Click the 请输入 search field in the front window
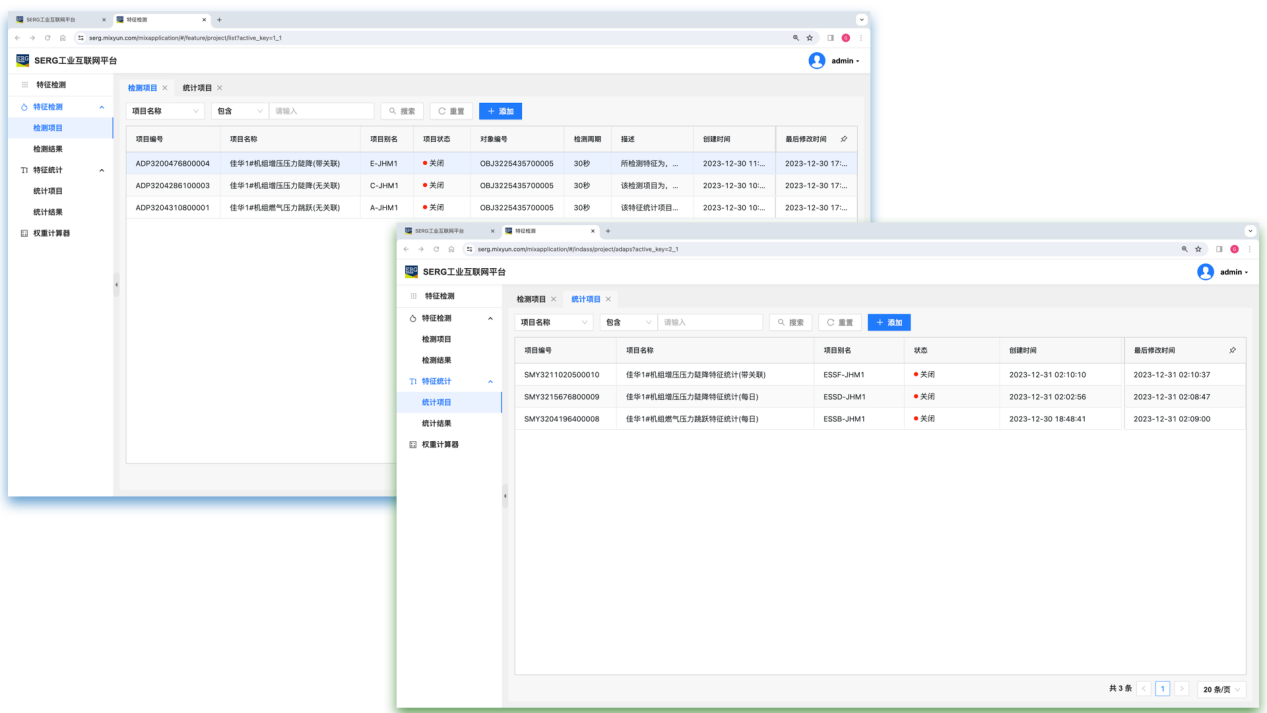The height and width of the screenshot is (713, 1267). pyautogui.click(x=710, y=323)
